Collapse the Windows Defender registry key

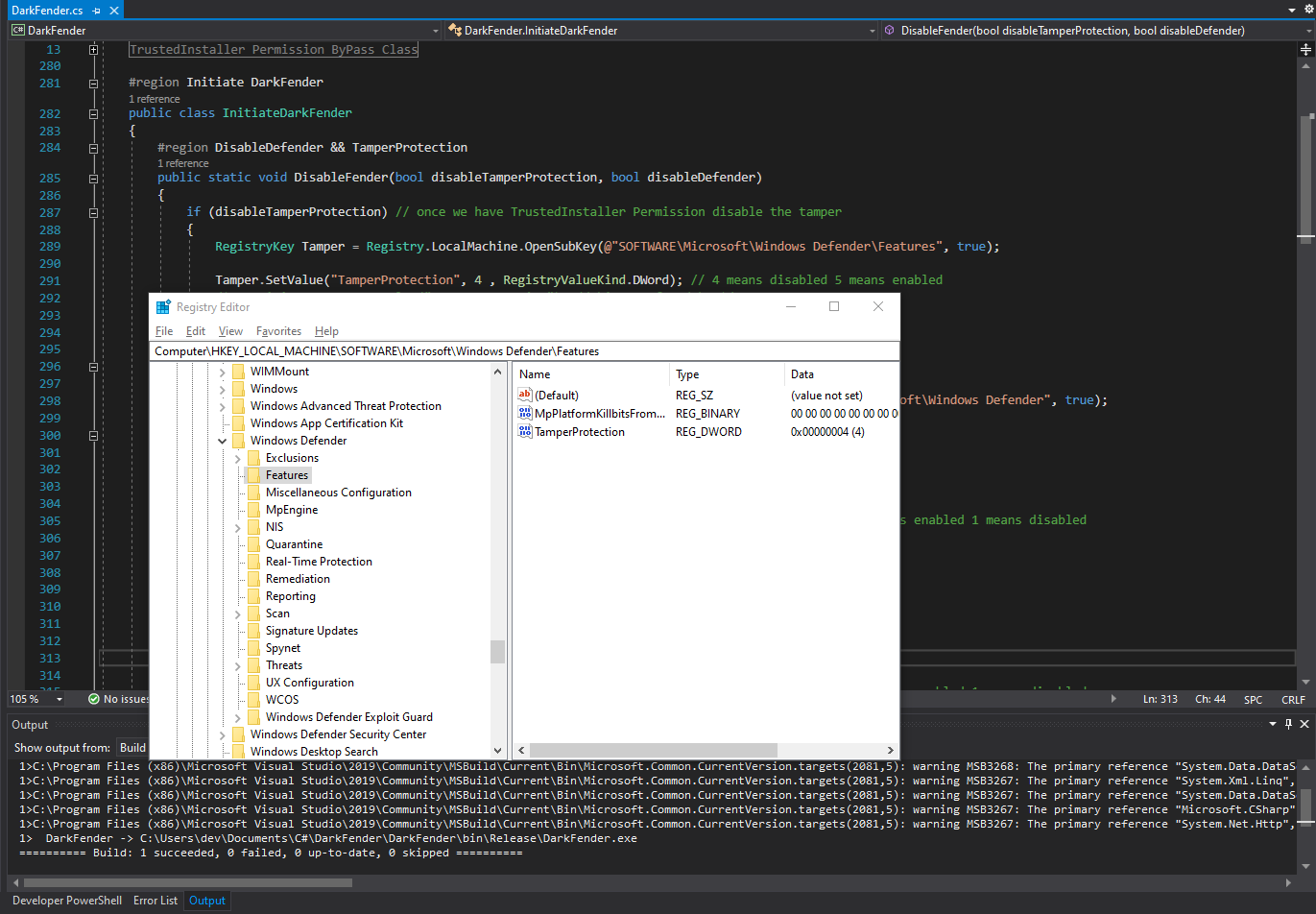(223, 442)
